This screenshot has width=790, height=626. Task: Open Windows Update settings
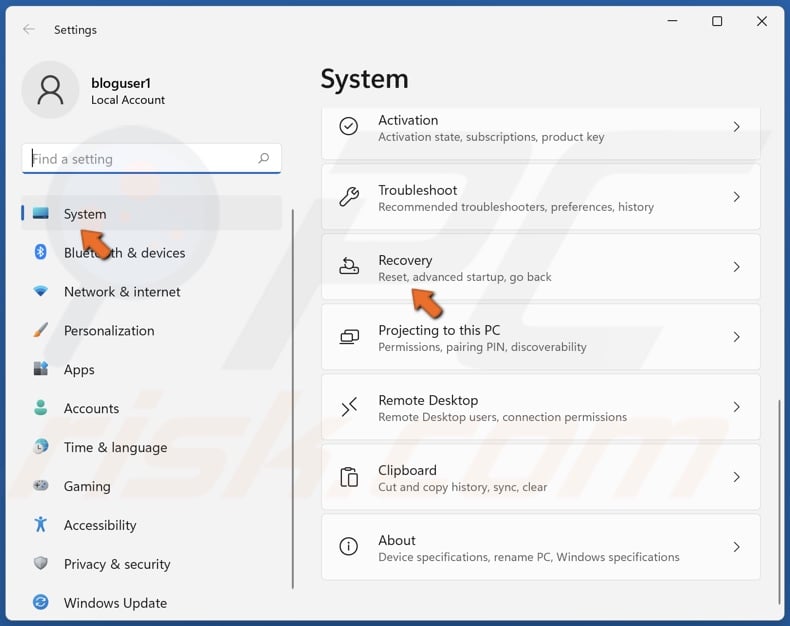click(x=152, y=602)
